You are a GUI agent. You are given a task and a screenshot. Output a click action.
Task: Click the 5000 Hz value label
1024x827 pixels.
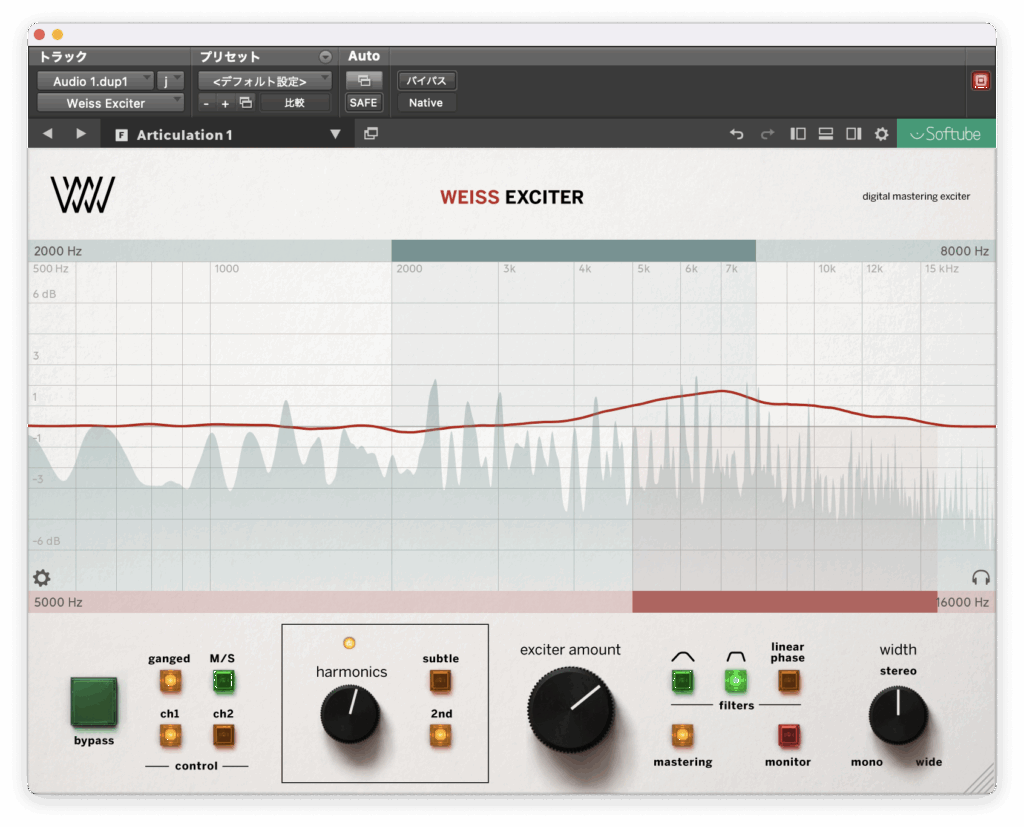[x=58, y=602]
